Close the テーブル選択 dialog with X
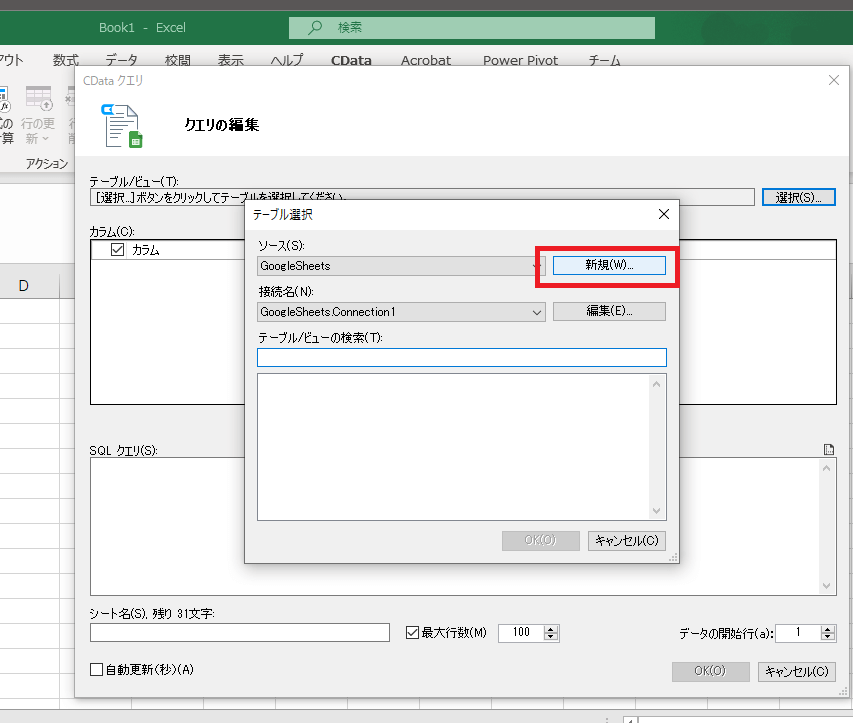 (664, 214)
